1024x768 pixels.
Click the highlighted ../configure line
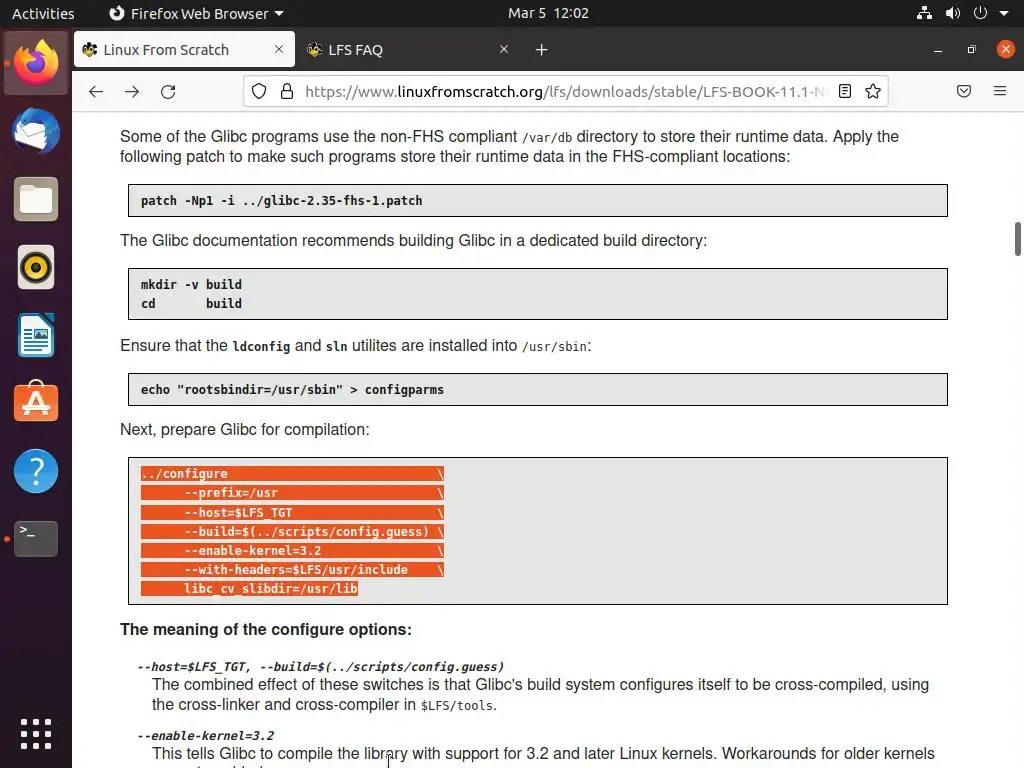292,473
